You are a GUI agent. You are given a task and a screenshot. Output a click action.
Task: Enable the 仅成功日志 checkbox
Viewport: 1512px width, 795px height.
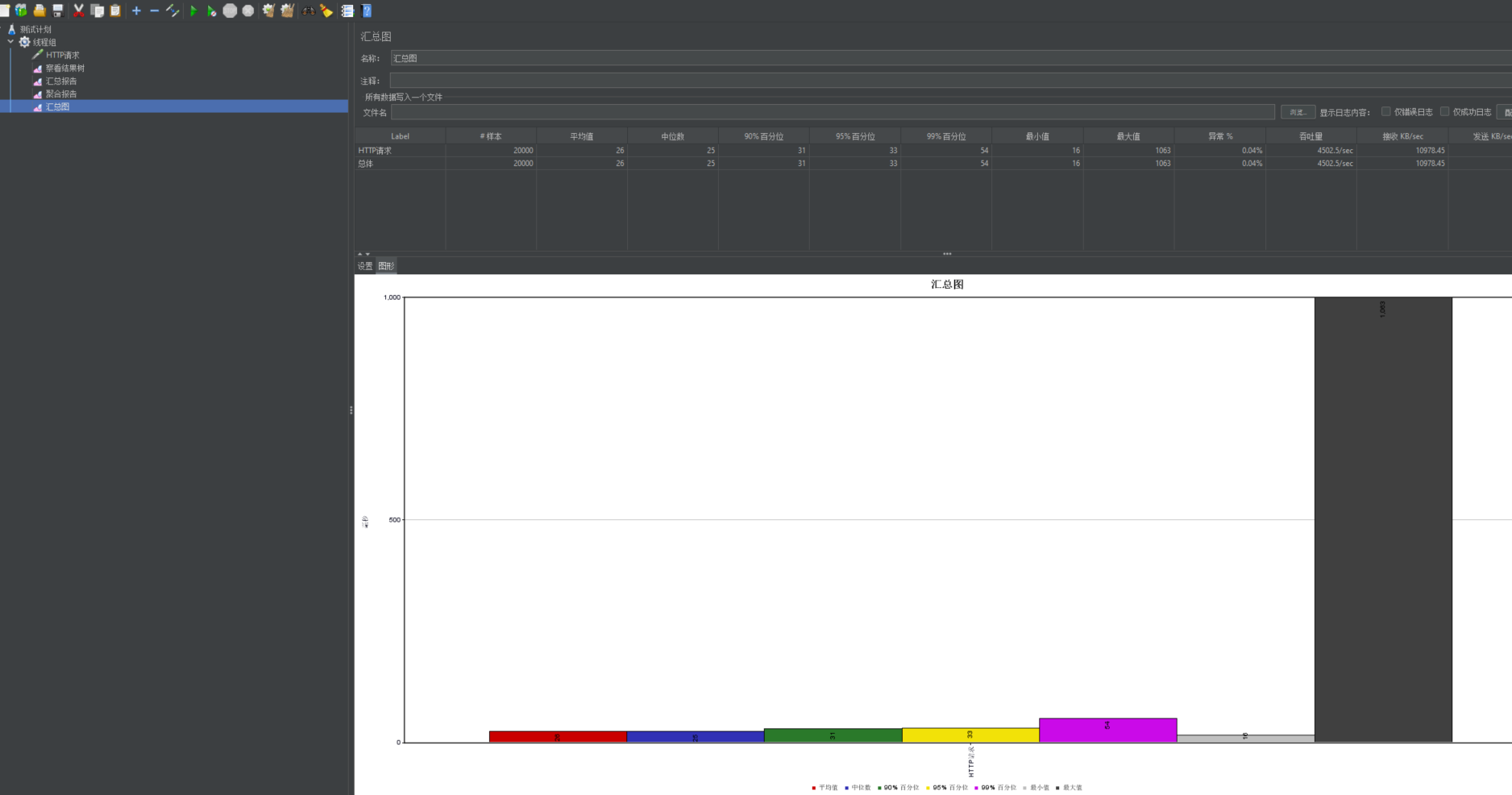click(1444, 111)
